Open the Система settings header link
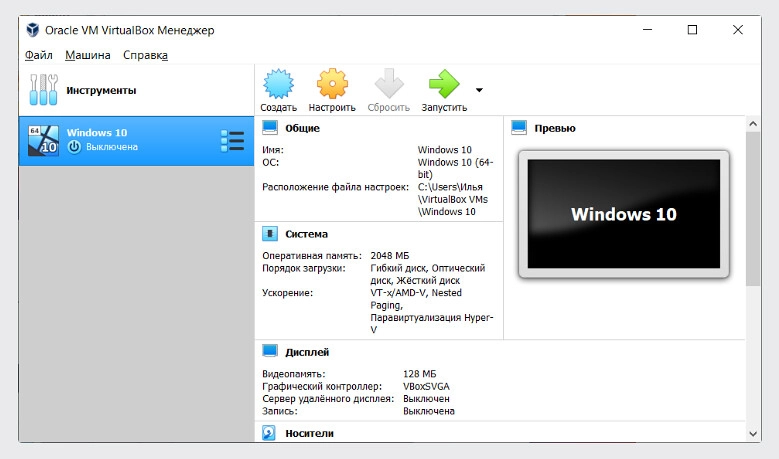Screen dimensions: 779x459 (306, 234)
